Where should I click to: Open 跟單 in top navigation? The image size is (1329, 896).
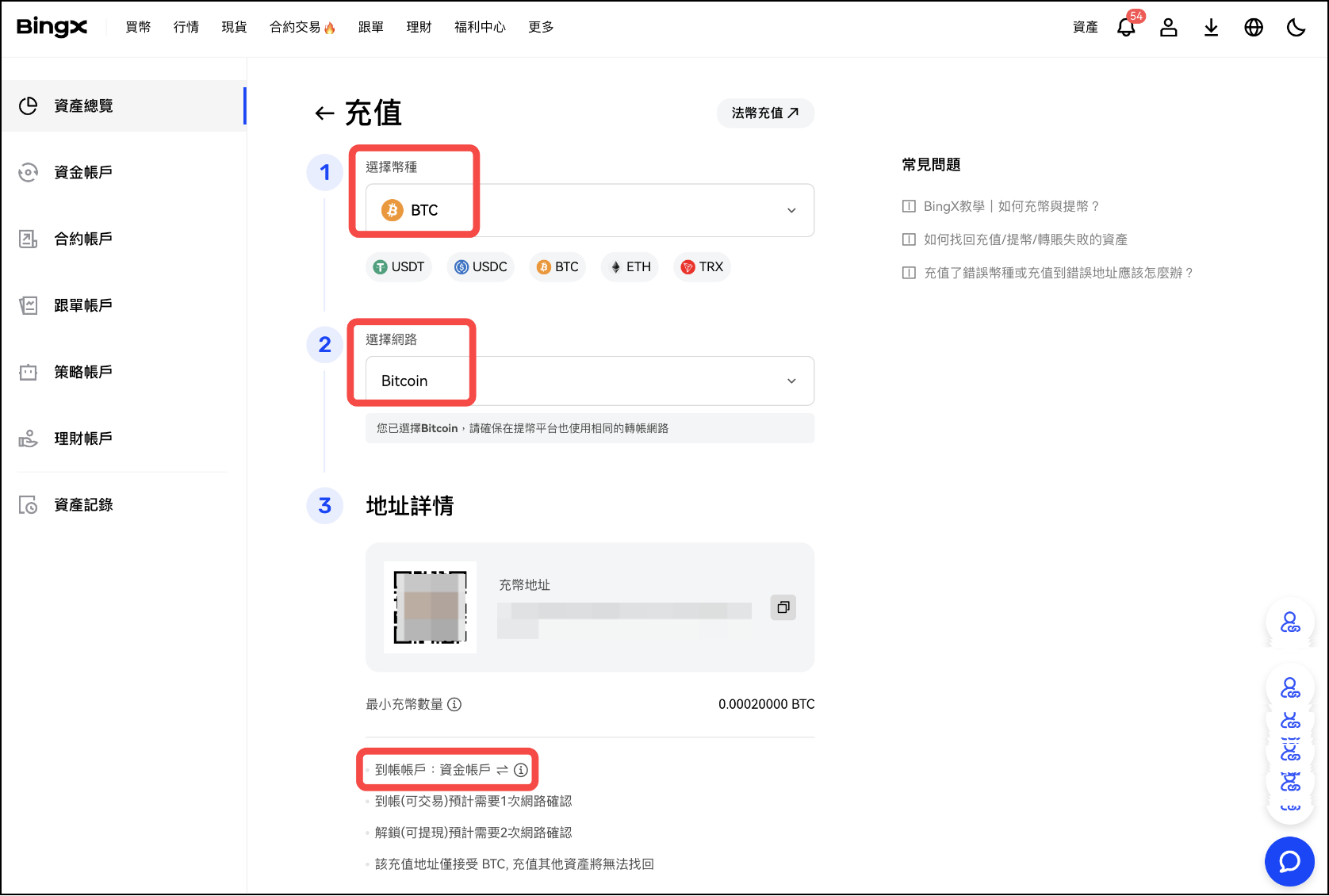pos(370,27)
